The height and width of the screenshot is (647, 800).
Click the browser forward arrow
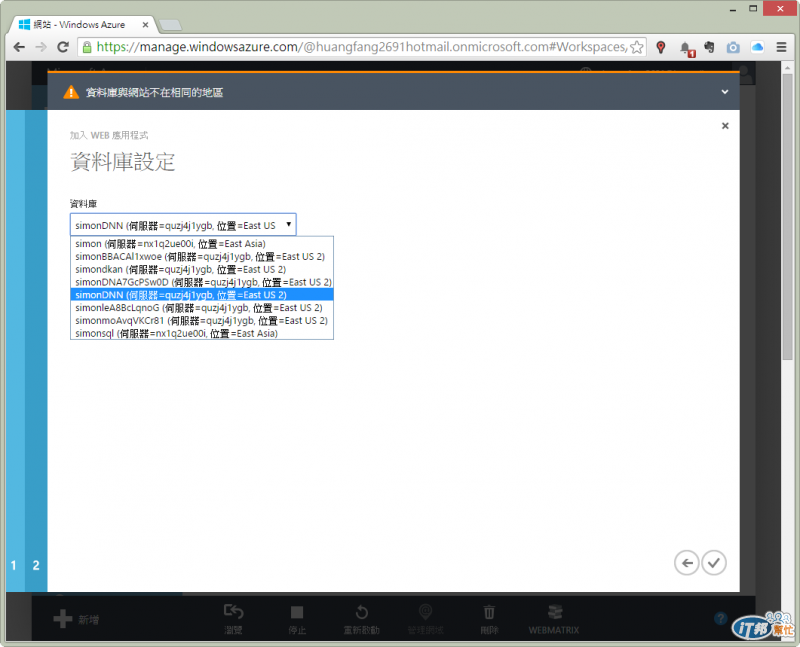click(41, 47)
